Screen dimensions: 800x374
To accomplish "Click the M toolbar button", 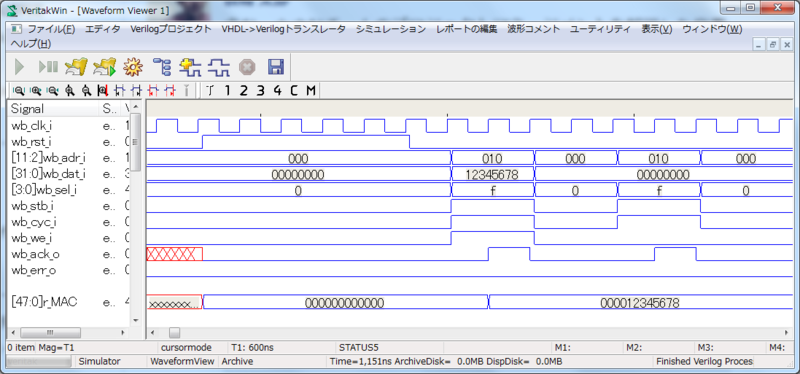I will [311, 91].
